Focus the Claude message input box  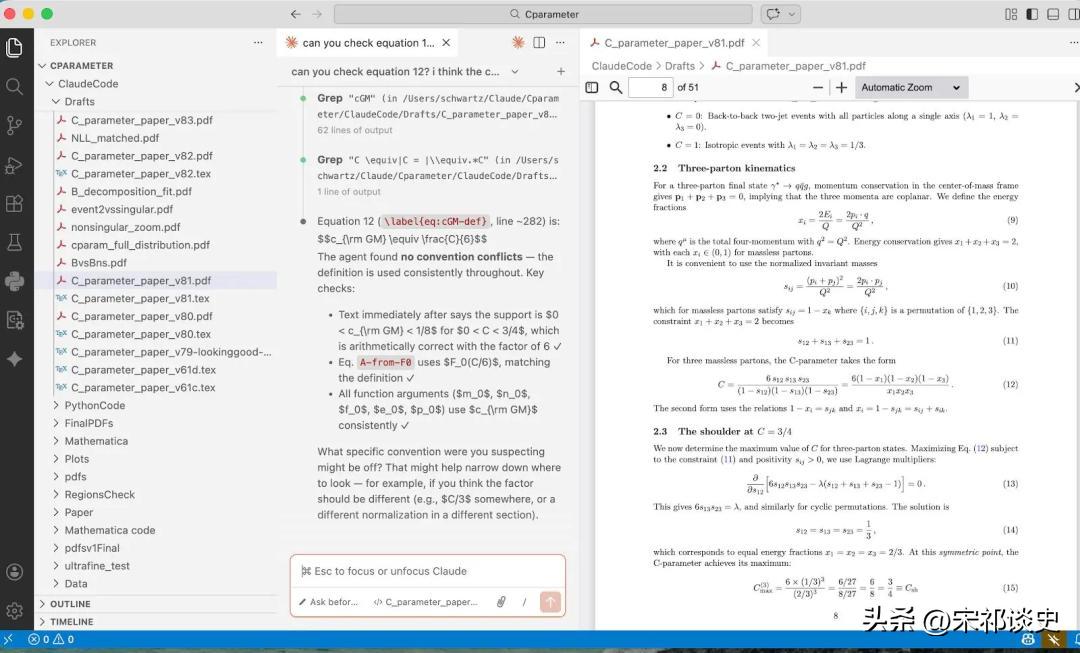tap(428, 571)
